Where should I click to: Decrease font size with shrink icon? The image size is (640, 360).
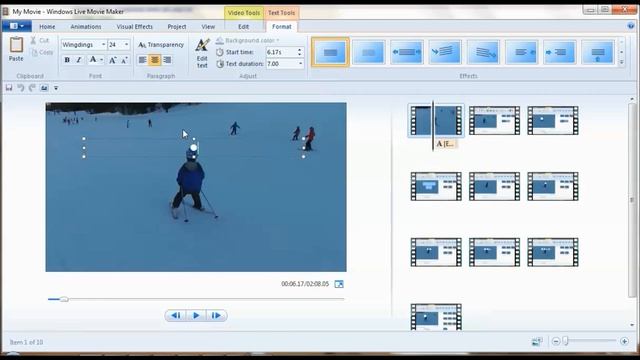124,60
